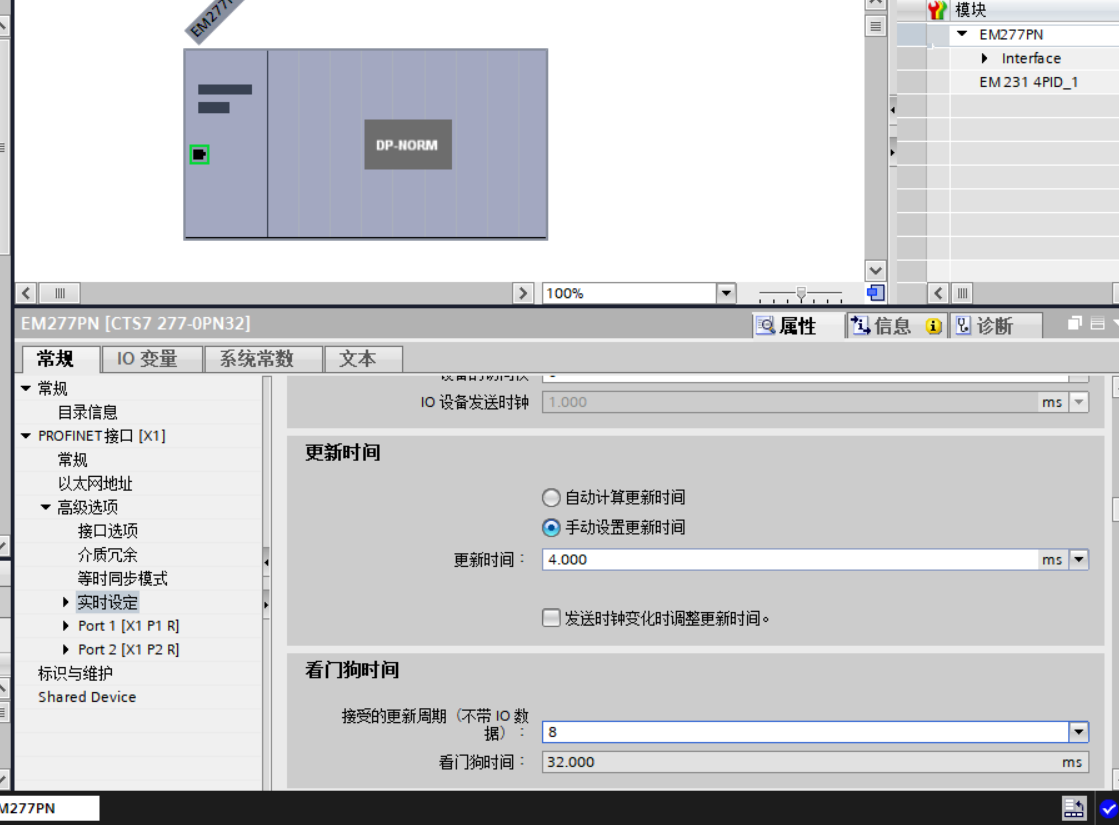Collapse the PROFINET接口 [X1] node
This screenshot has width=1119, height=825.
(26, 435)
